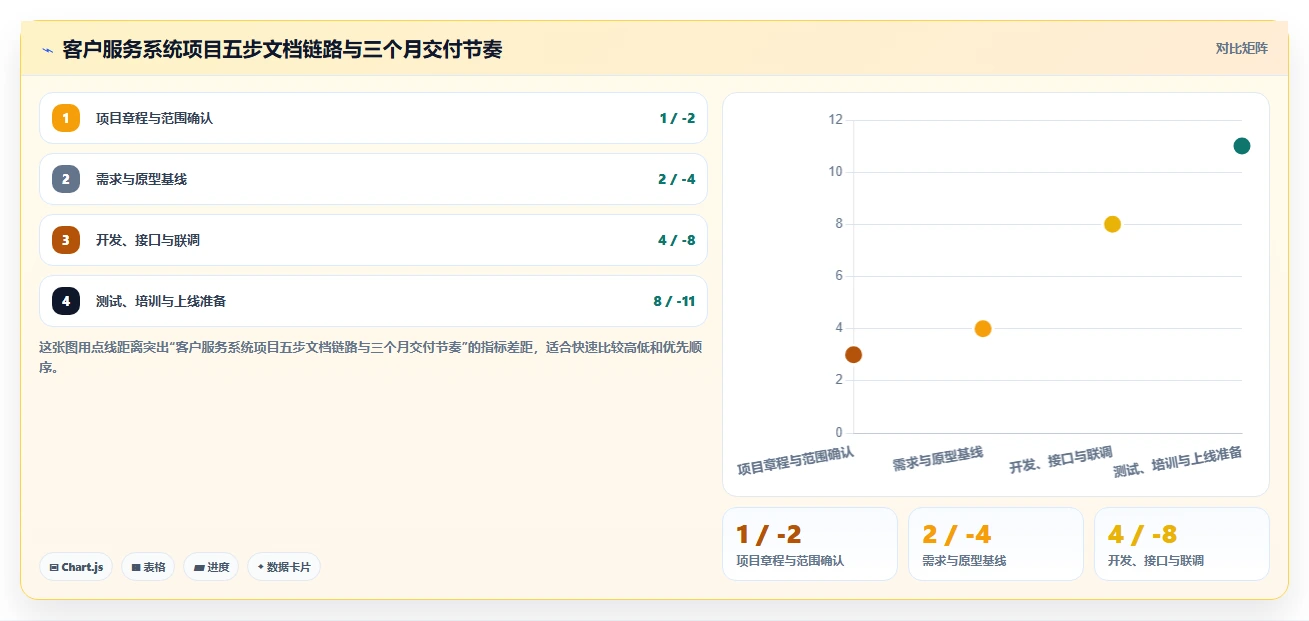Open the 1 / -2 data card

(x=810, y=544)
